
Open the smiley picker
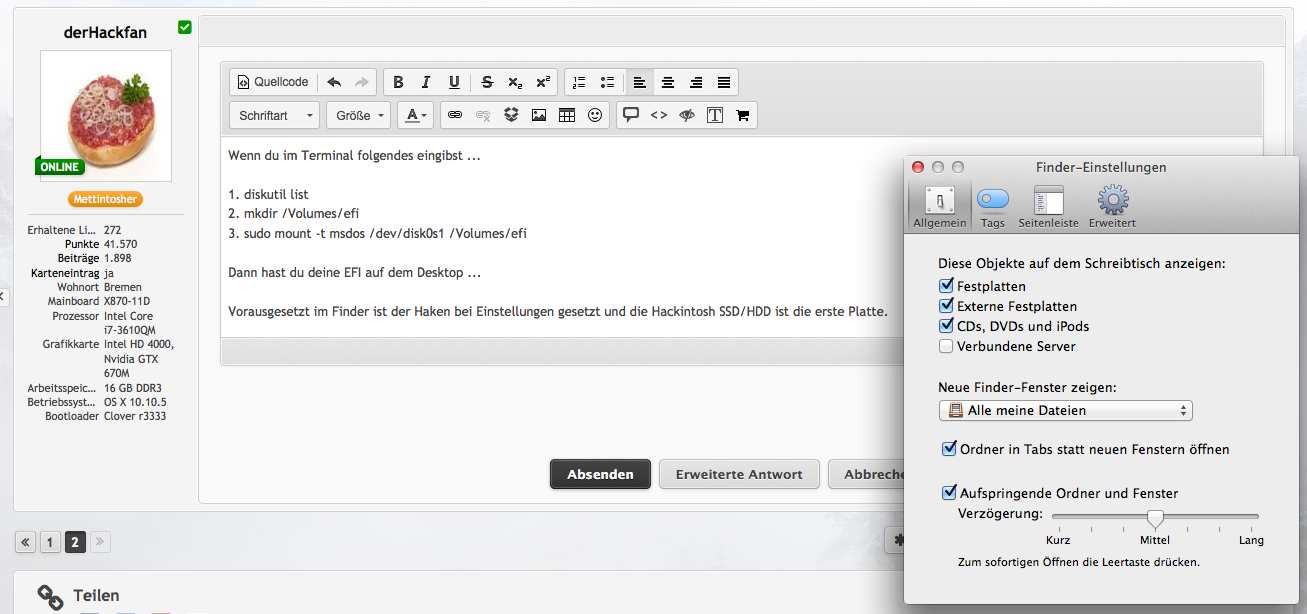[x=595, y=115]
